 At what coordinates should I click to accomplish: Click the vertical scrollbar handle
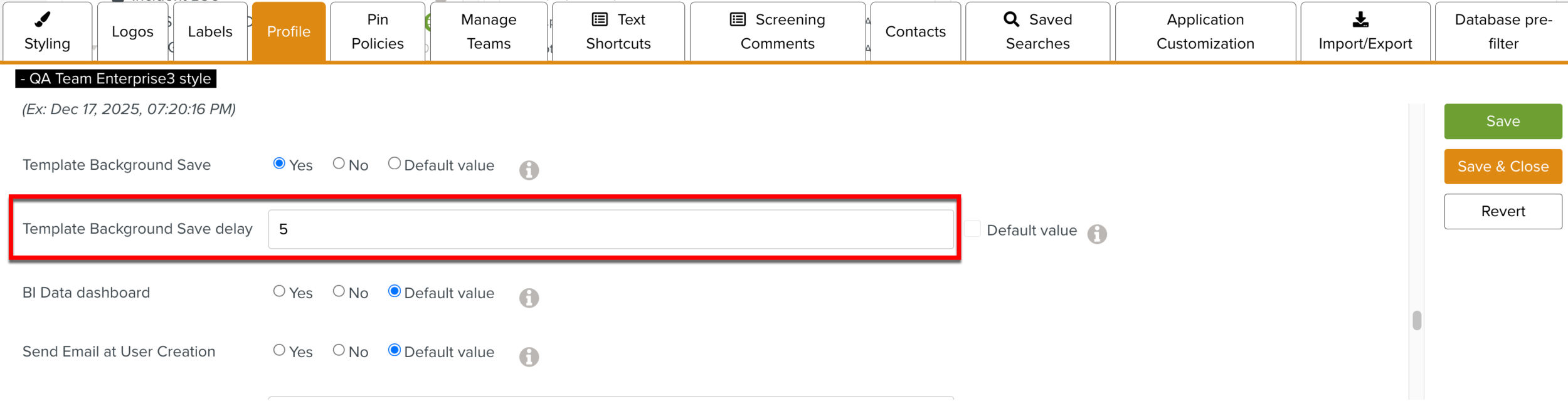pos(1417,320)
